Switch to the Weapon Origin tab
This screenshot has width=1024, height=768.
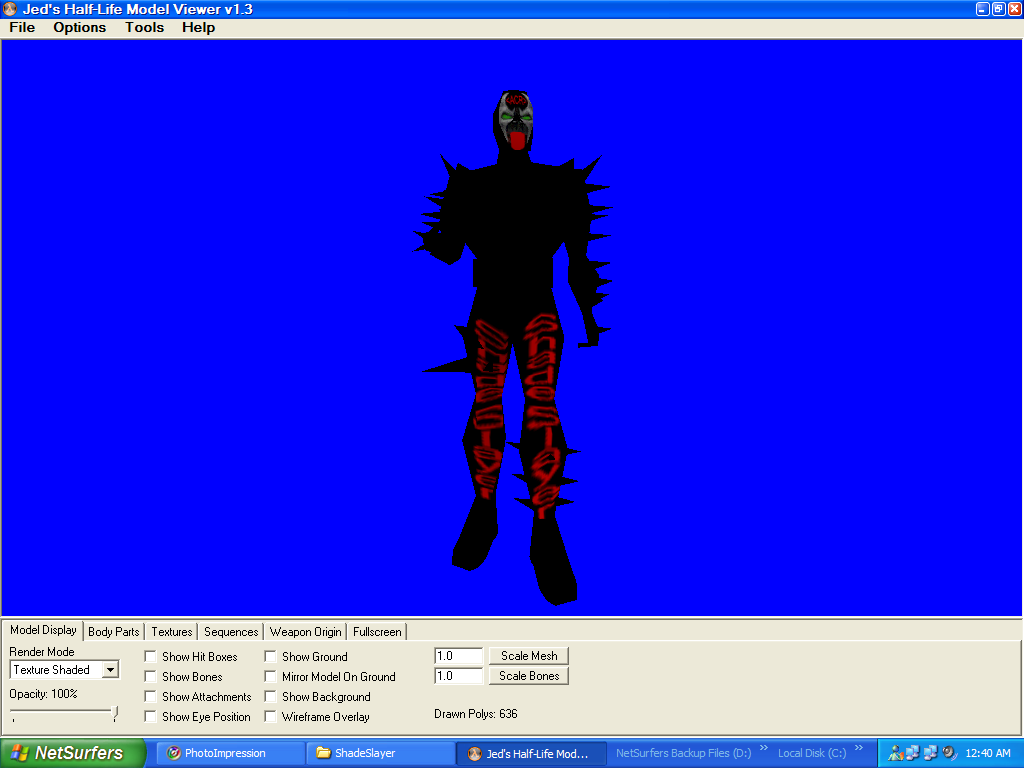click(306, 632)
